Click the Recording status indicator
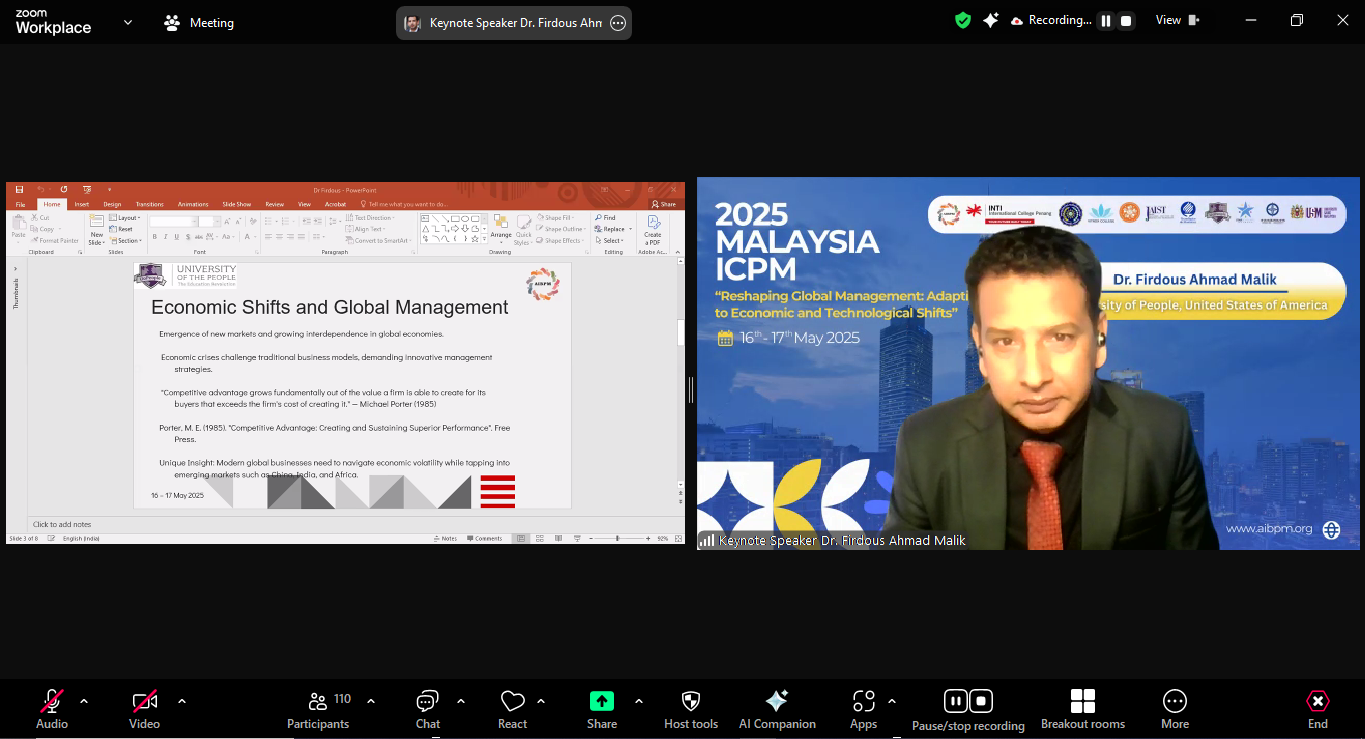Screen dimensions: 1365x739 click(x=1051, y=20)
